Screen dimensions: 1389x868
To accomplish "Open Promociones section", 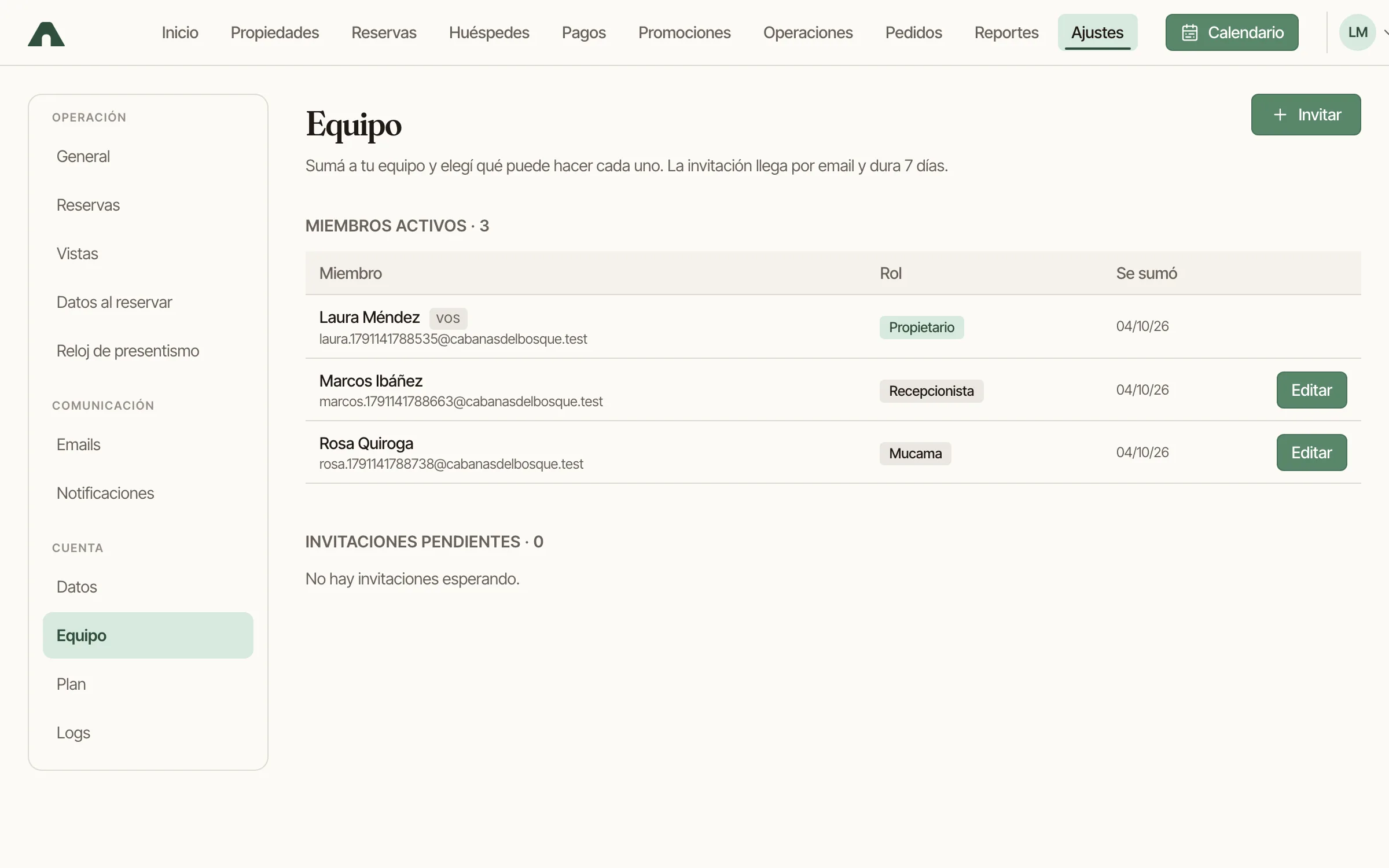I will tap(685, 32).
